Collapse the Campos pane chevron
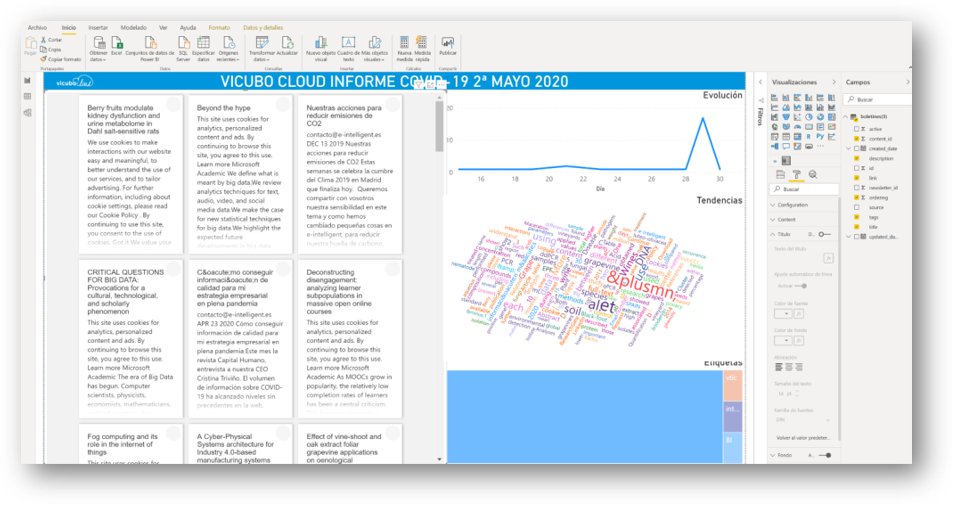Viewport: 953px width, 505px height. (x=907, y=82)
